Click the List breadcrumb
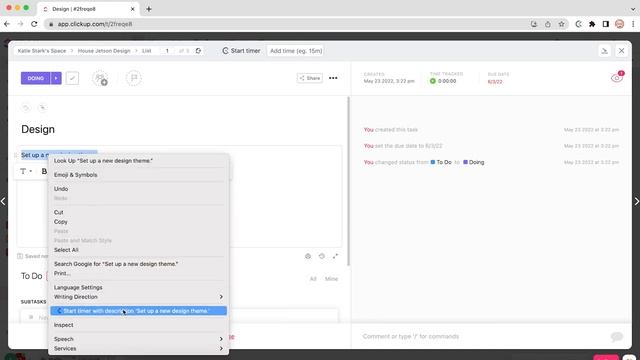The image size is (640, 360). click(x=147, y=51)
